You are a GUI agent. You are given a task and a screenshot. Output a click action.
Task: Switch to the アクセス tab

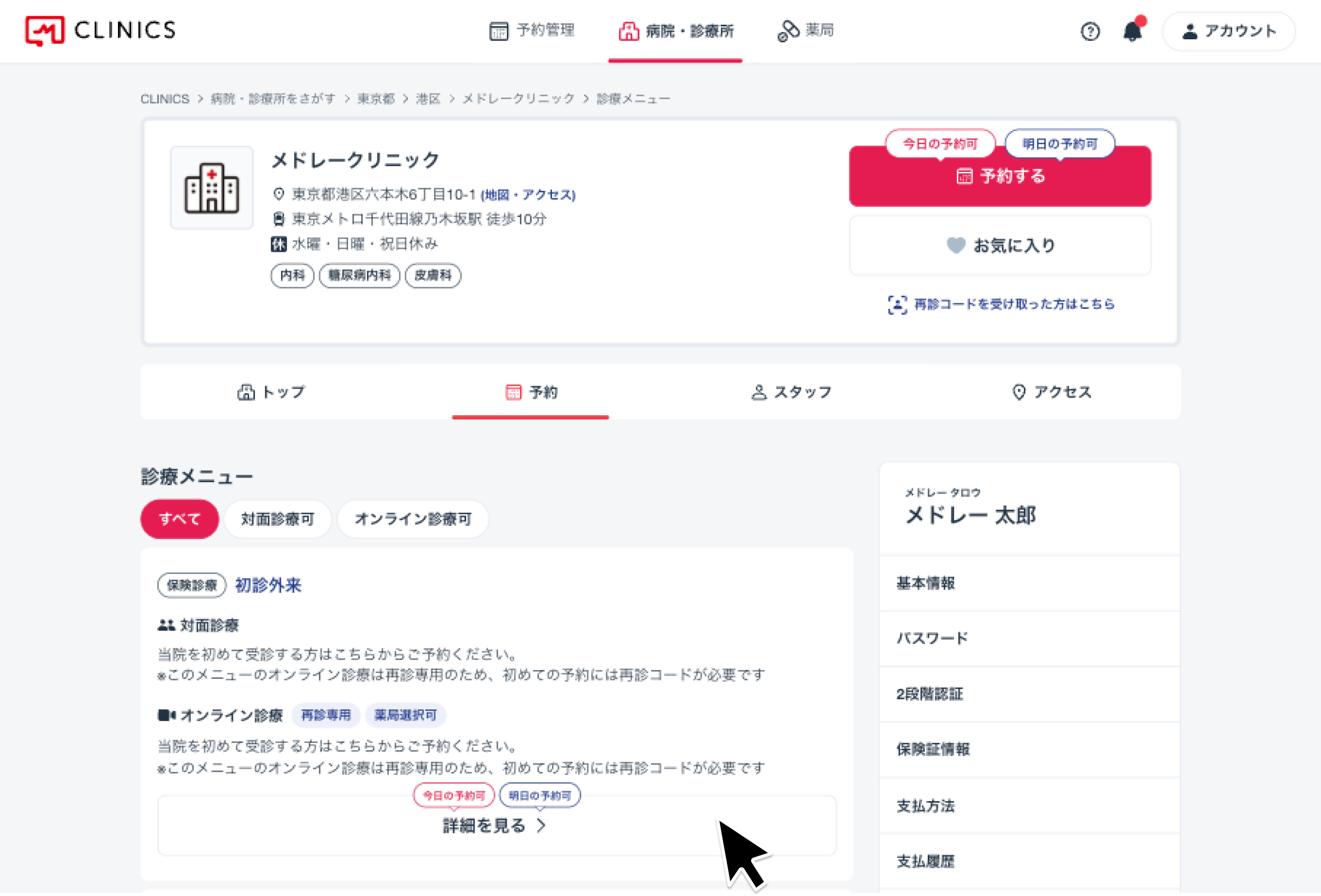pos(1052,392)
